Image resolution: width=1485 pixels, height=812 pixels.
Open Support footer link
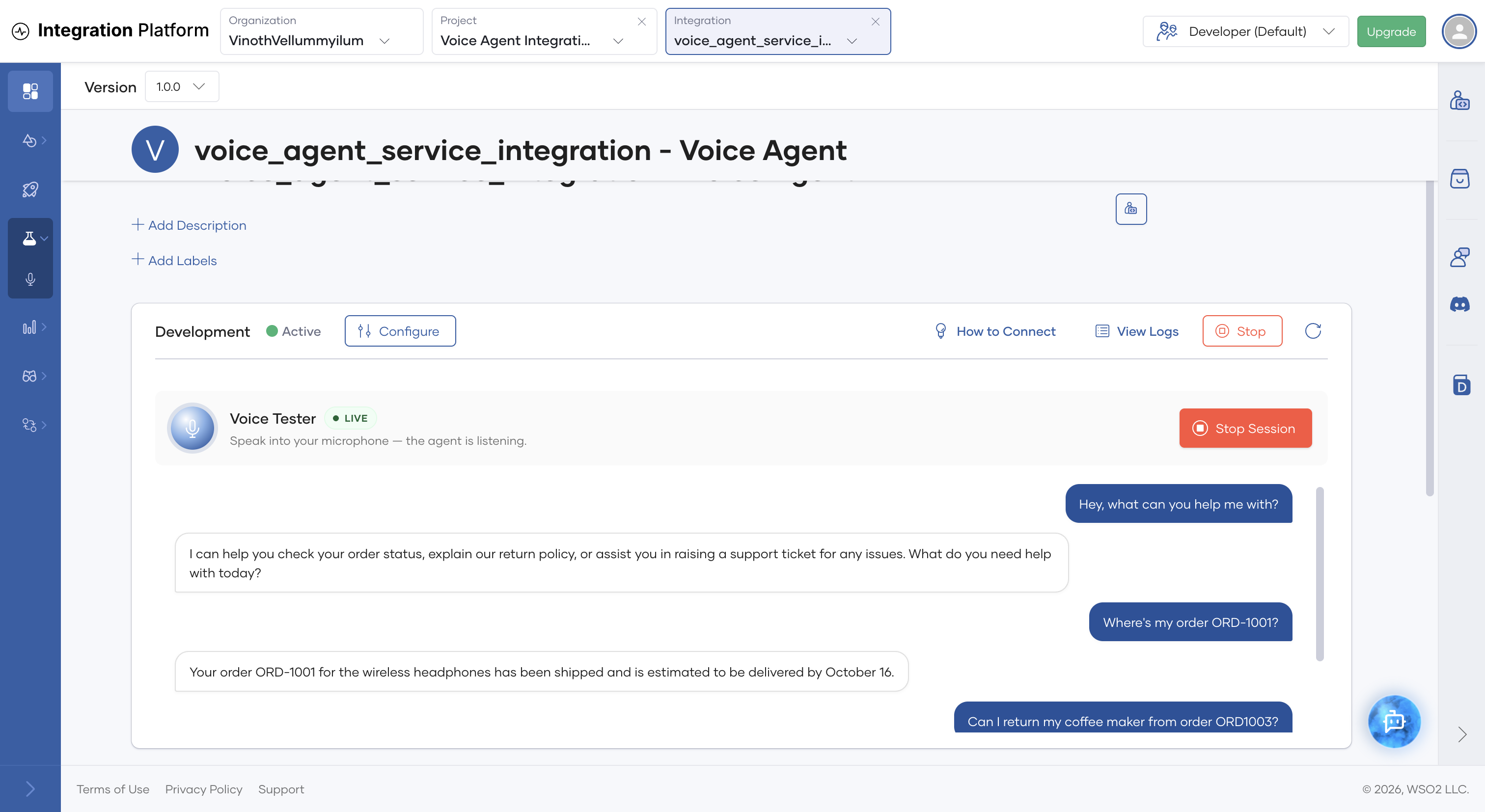point(281,789)
